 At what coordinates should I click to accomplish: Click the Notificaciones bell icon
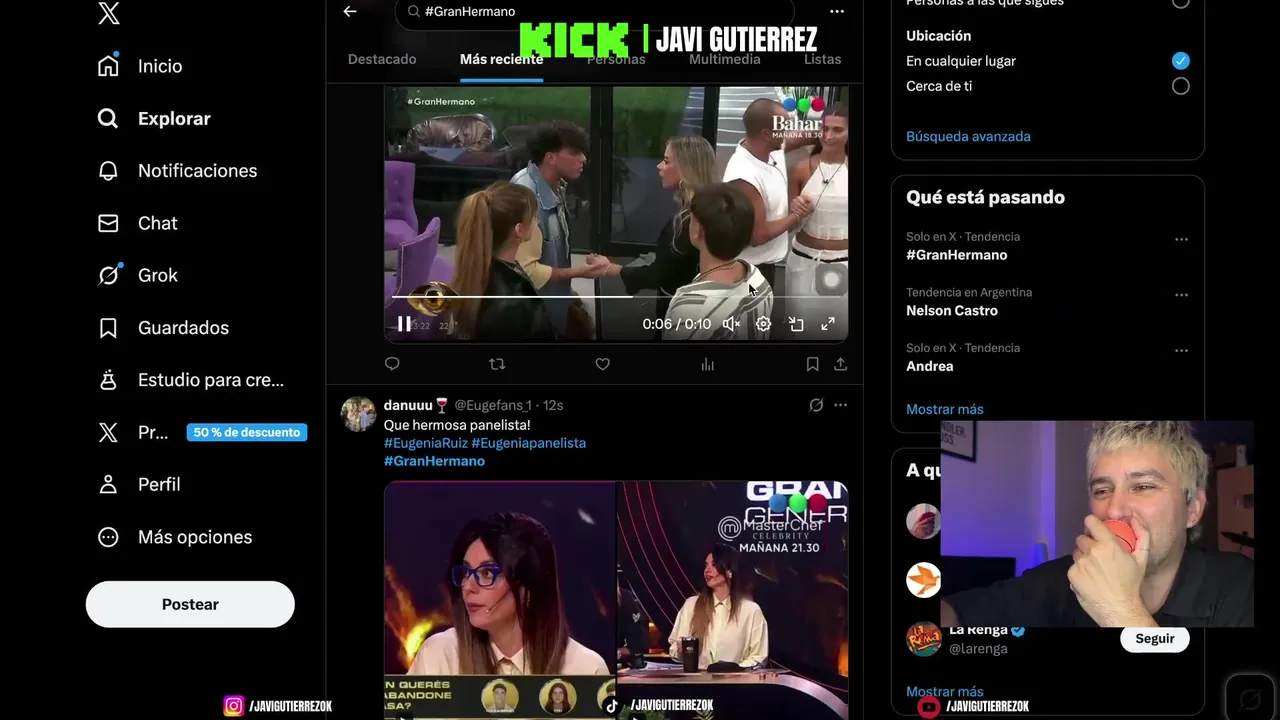(x=108, y=171)
